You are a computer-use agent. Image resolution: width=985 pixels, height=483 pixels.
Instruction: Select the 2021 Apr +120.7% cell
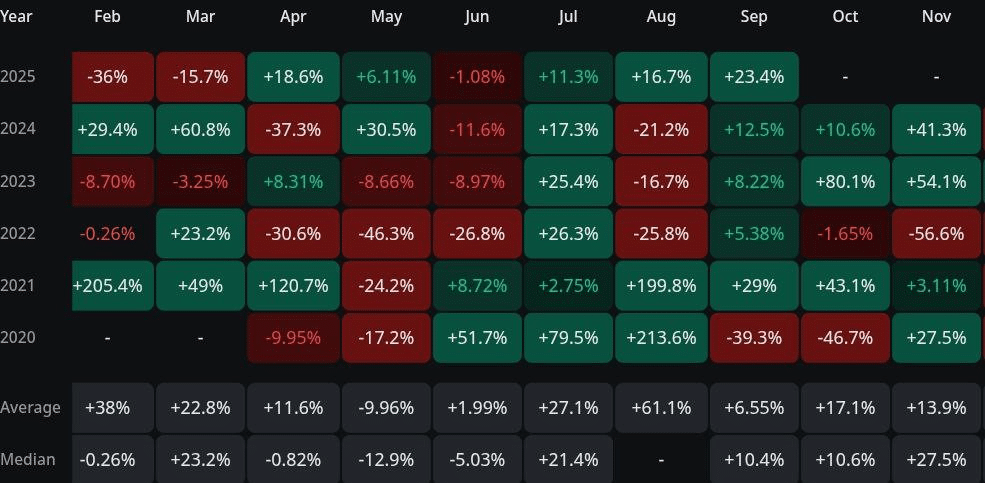tap(293, 286)
